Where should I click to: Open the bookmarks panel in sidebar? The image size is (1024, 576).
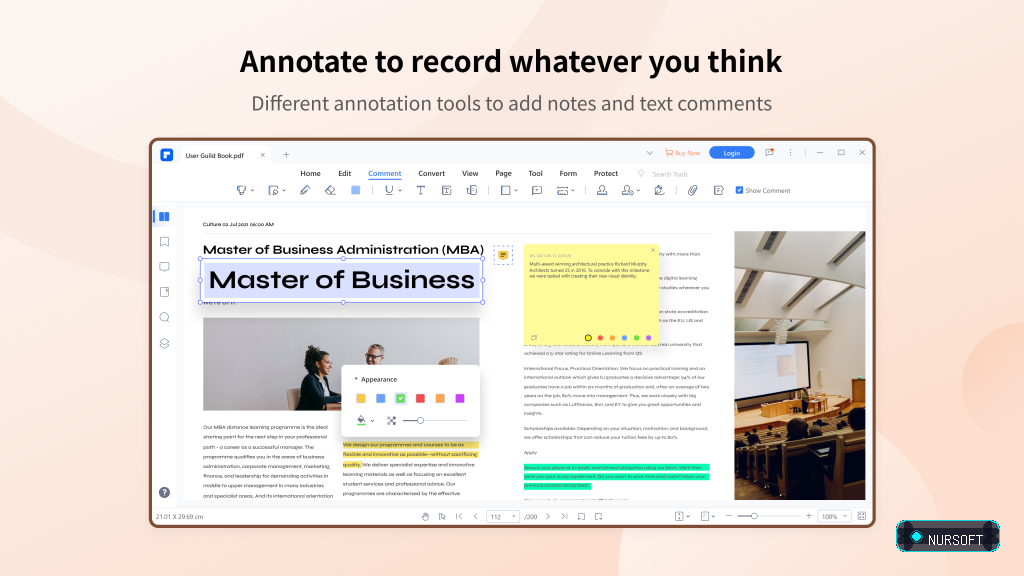tap(165, 242)
